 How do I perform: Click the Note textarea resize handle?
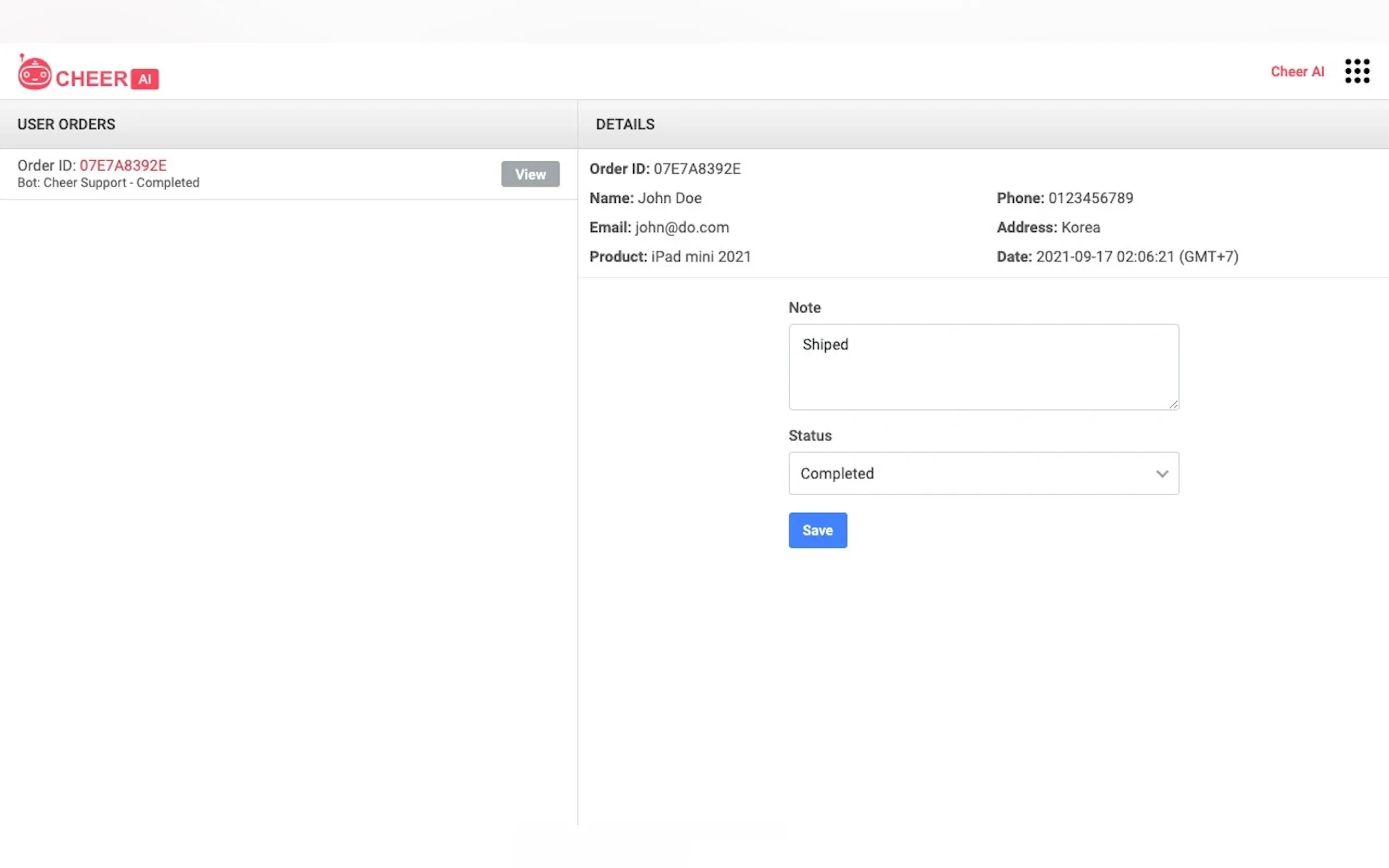pos(1173,404)
